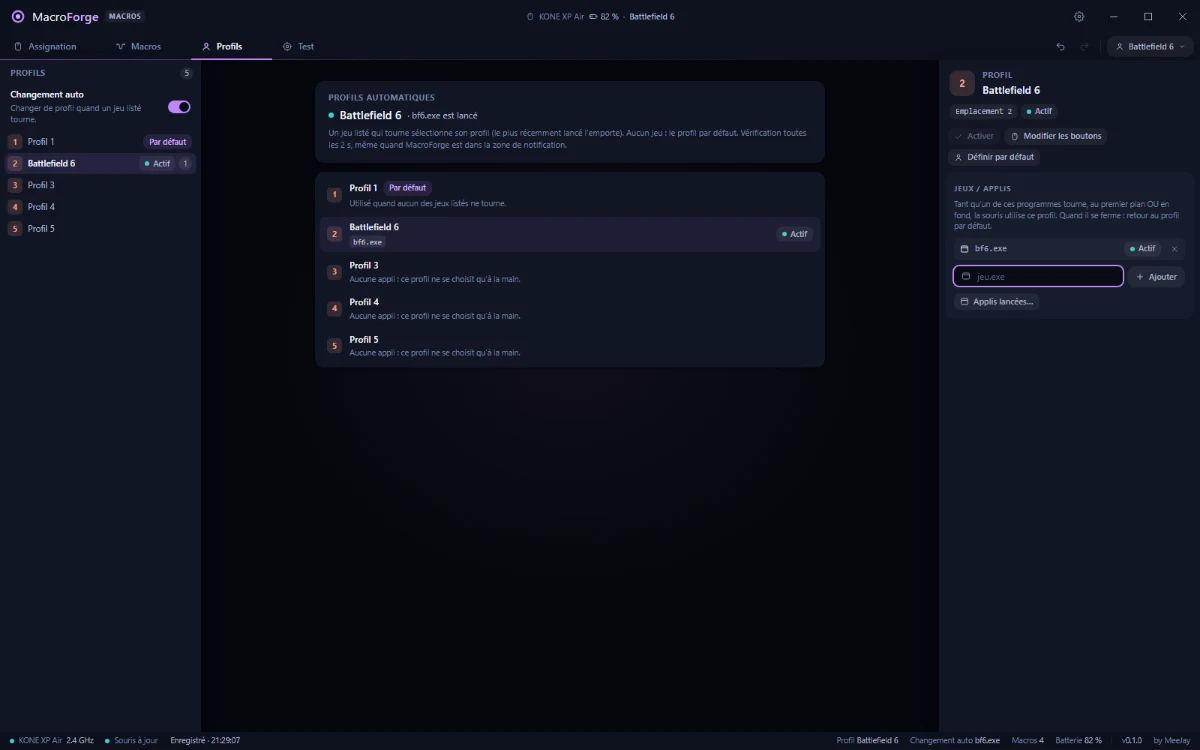Viewport: 1200px width, 750px height.
Task: Click Profil Battlefield 6 in status bar
Action: pos(867,740)
